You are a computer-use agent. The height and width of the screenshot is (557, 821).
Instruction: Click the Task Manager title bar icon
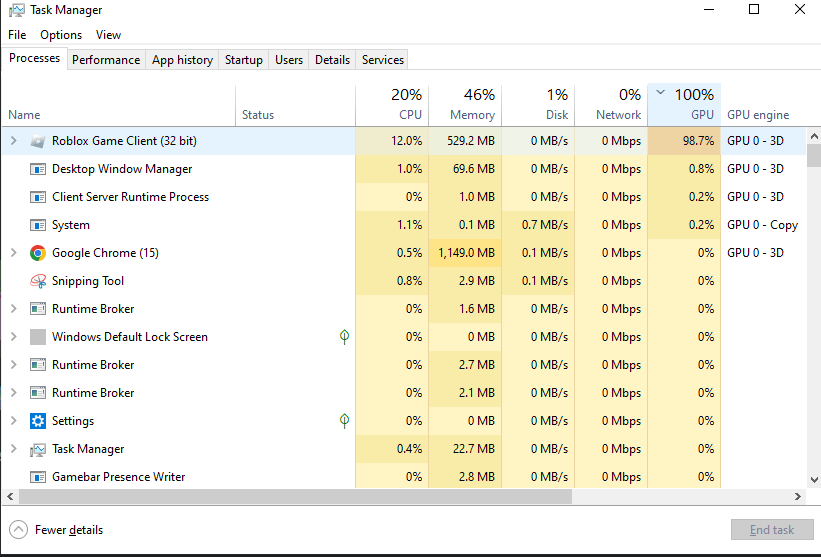click(17, 10)
